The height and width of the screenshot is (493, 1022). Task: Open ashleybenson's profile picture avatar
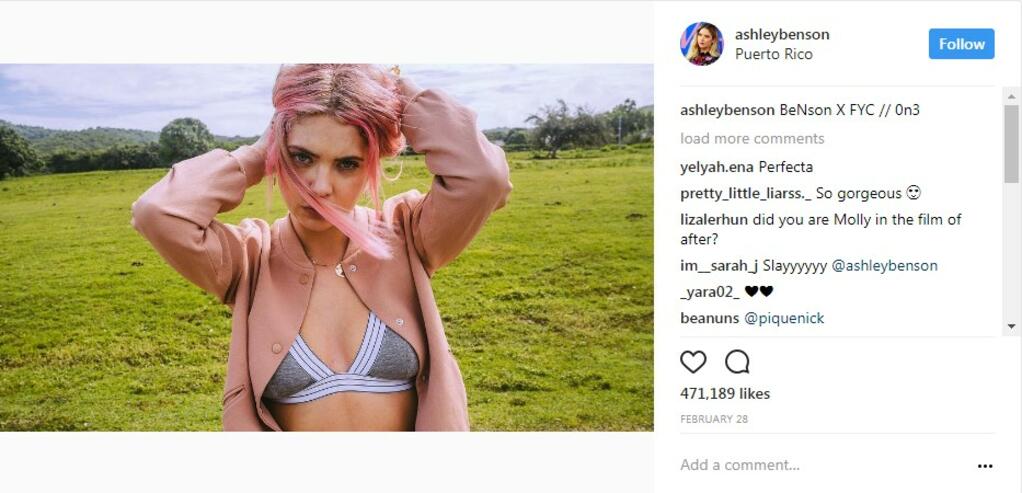(x=701, y=44)
